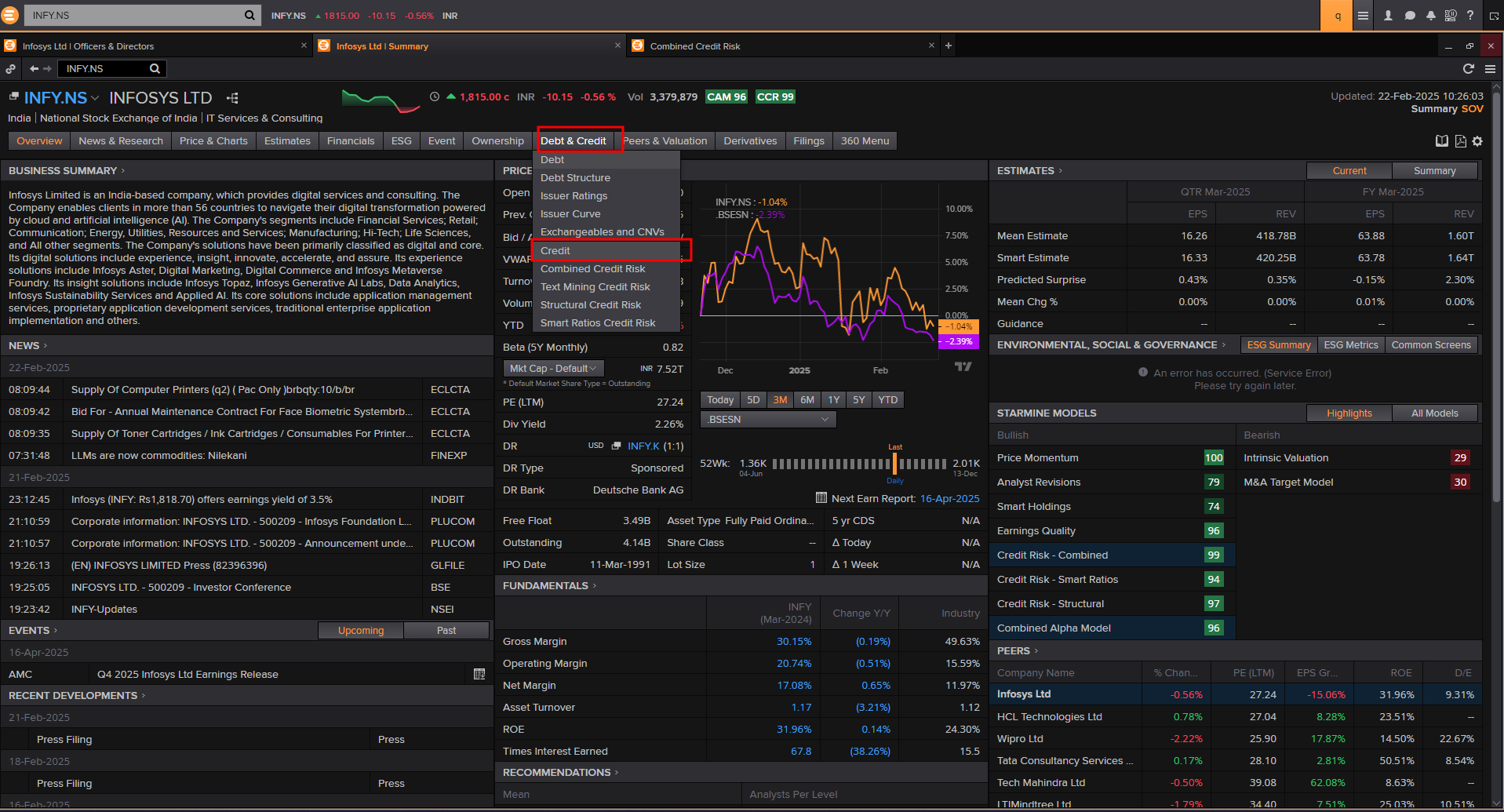Click the hierarchy tree icon next to INFOSYS LTD
This screenshot has height=812, width=1504.
(232, 98)
